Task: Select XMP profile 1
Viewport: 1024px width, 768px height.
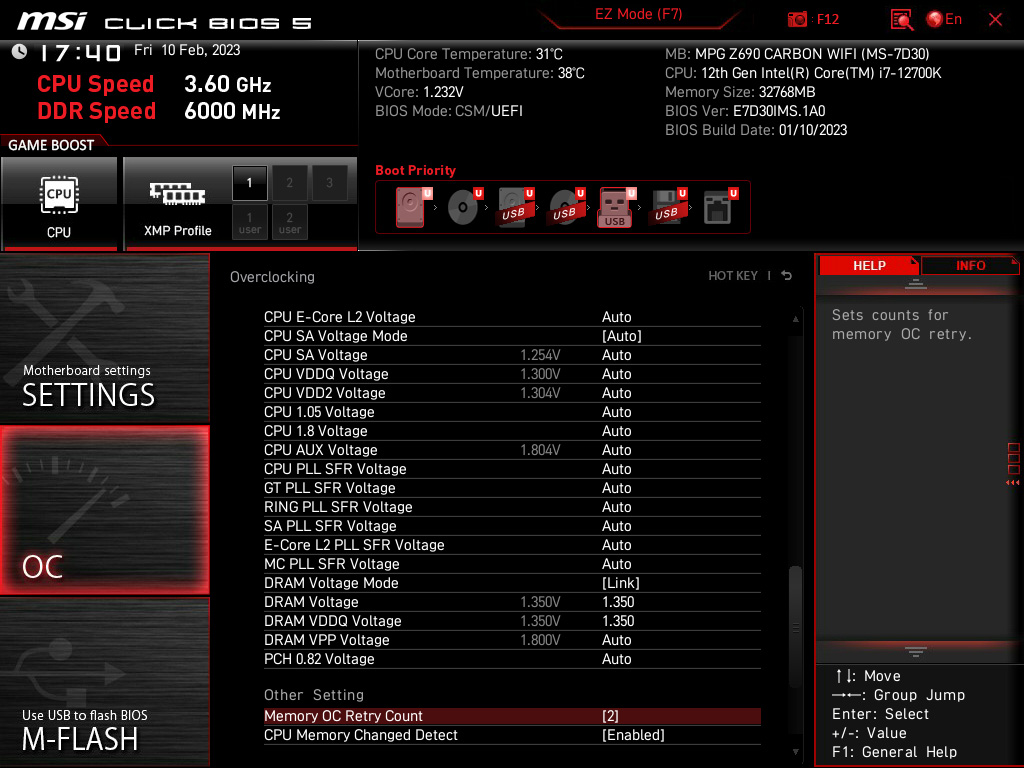Action: point(249,183)
